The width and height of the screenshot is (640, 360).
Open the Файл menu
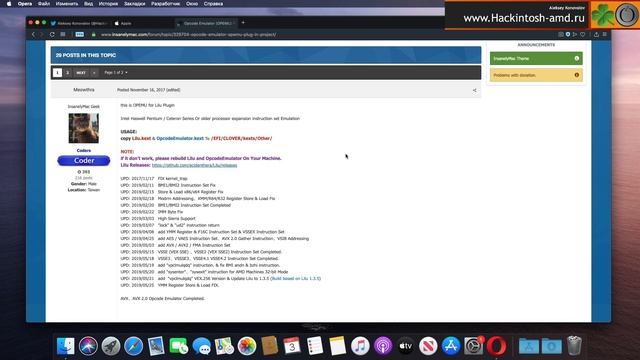[x=44, y=4]
